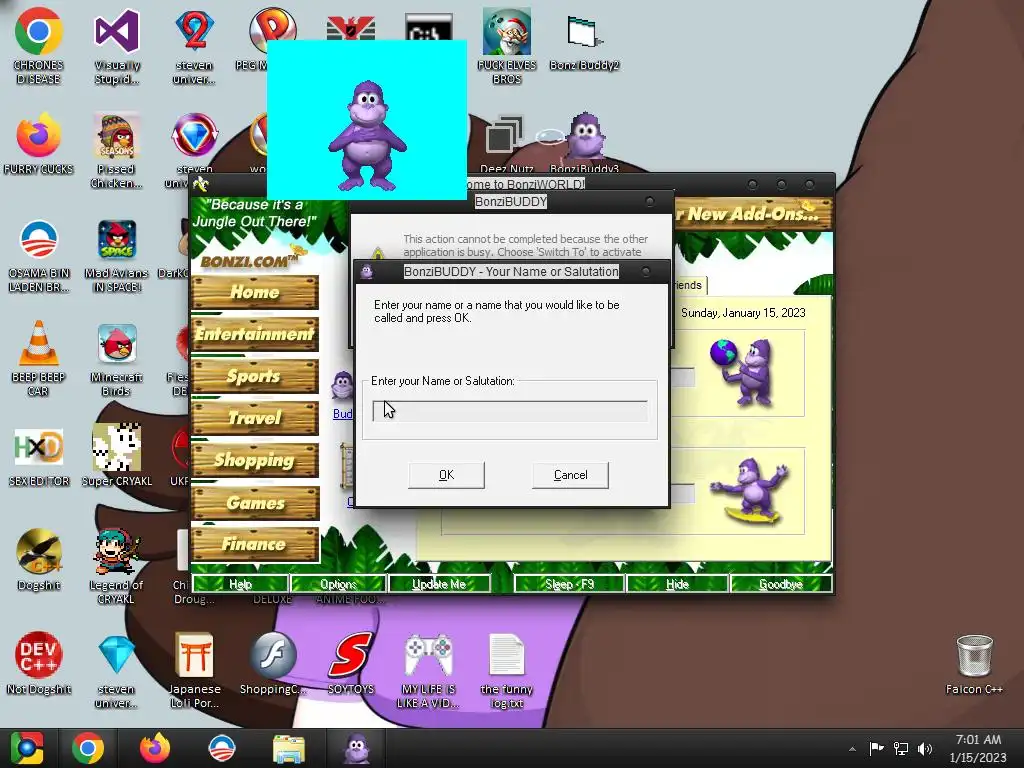This screenshot has width=1024, height=768.
Task: Open SEX EDITOR HxD desktop icon
Action: click(39, 456)
